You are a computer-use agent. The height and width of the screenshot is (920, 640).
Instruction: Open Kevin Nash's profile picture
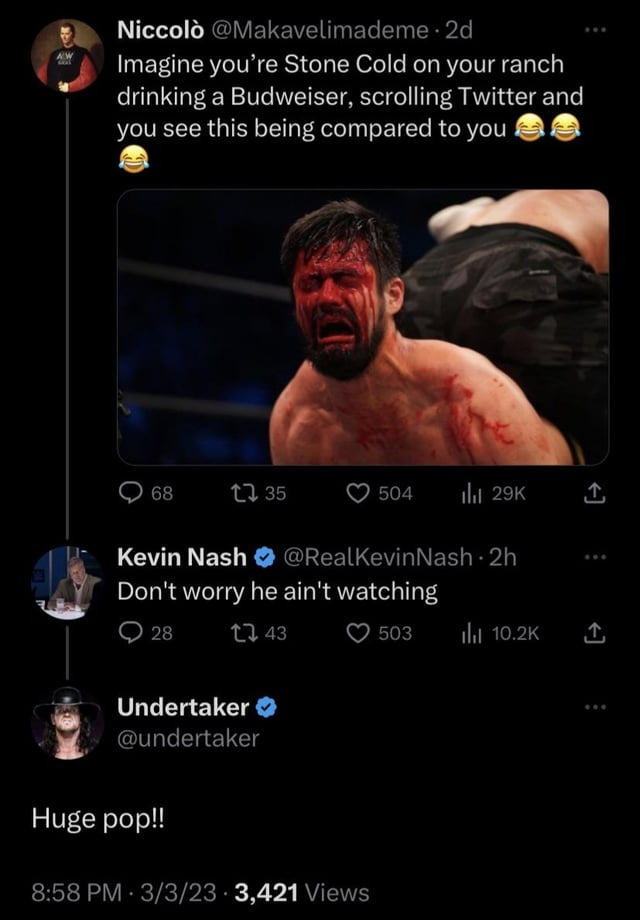pos(67,583)
